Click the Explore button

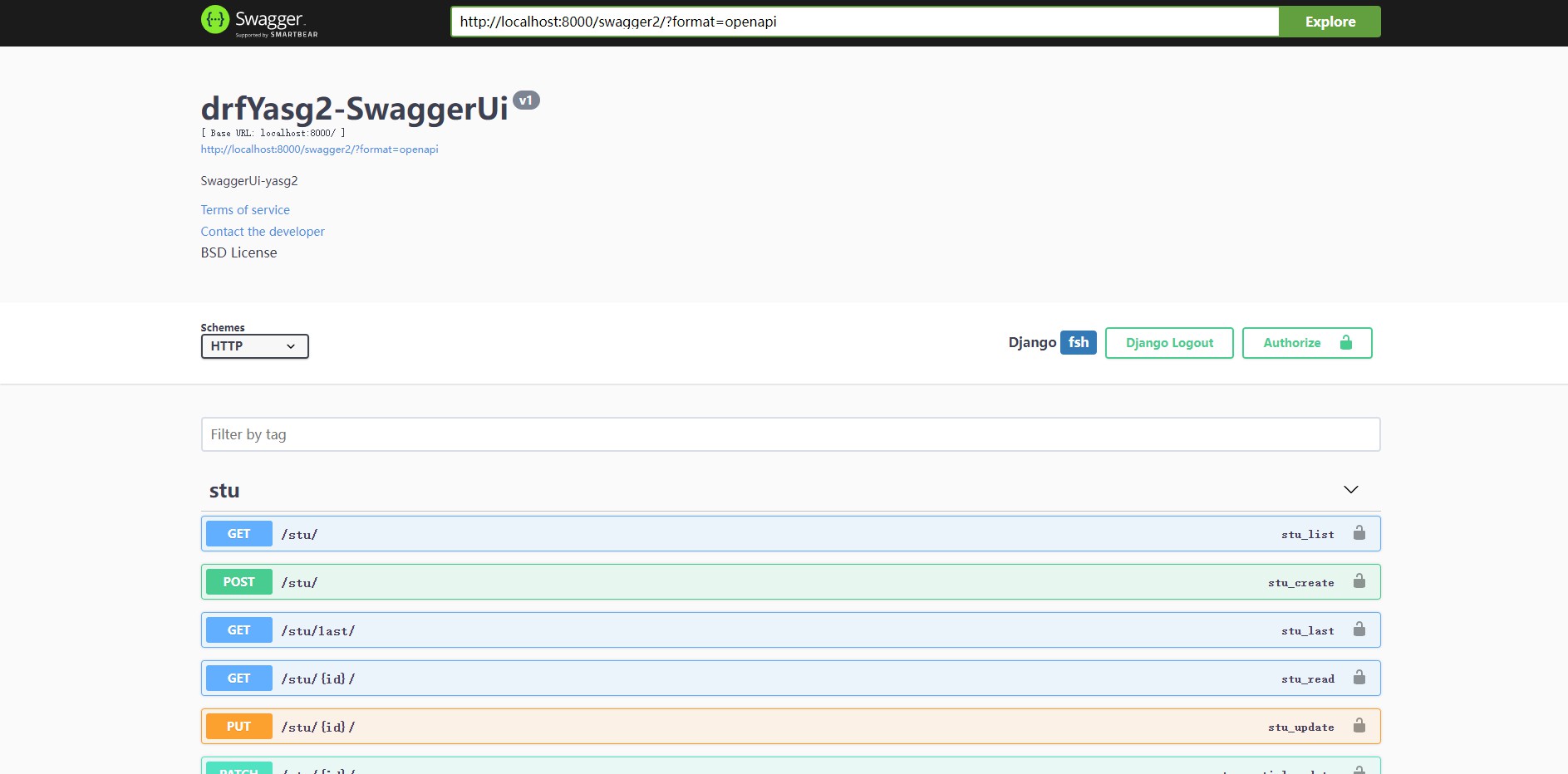pos(1330,22)
